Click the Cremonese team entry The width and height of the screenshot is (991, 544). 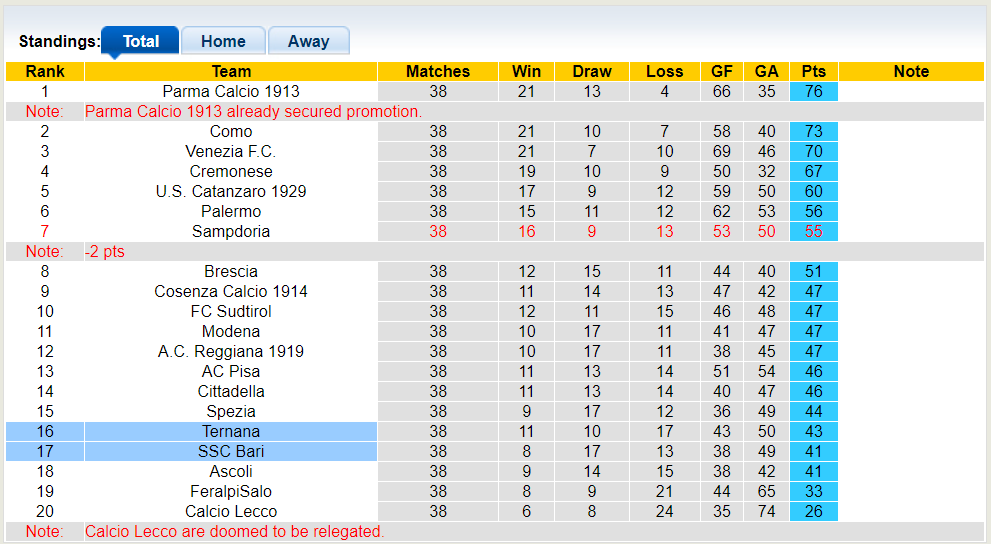231,171
